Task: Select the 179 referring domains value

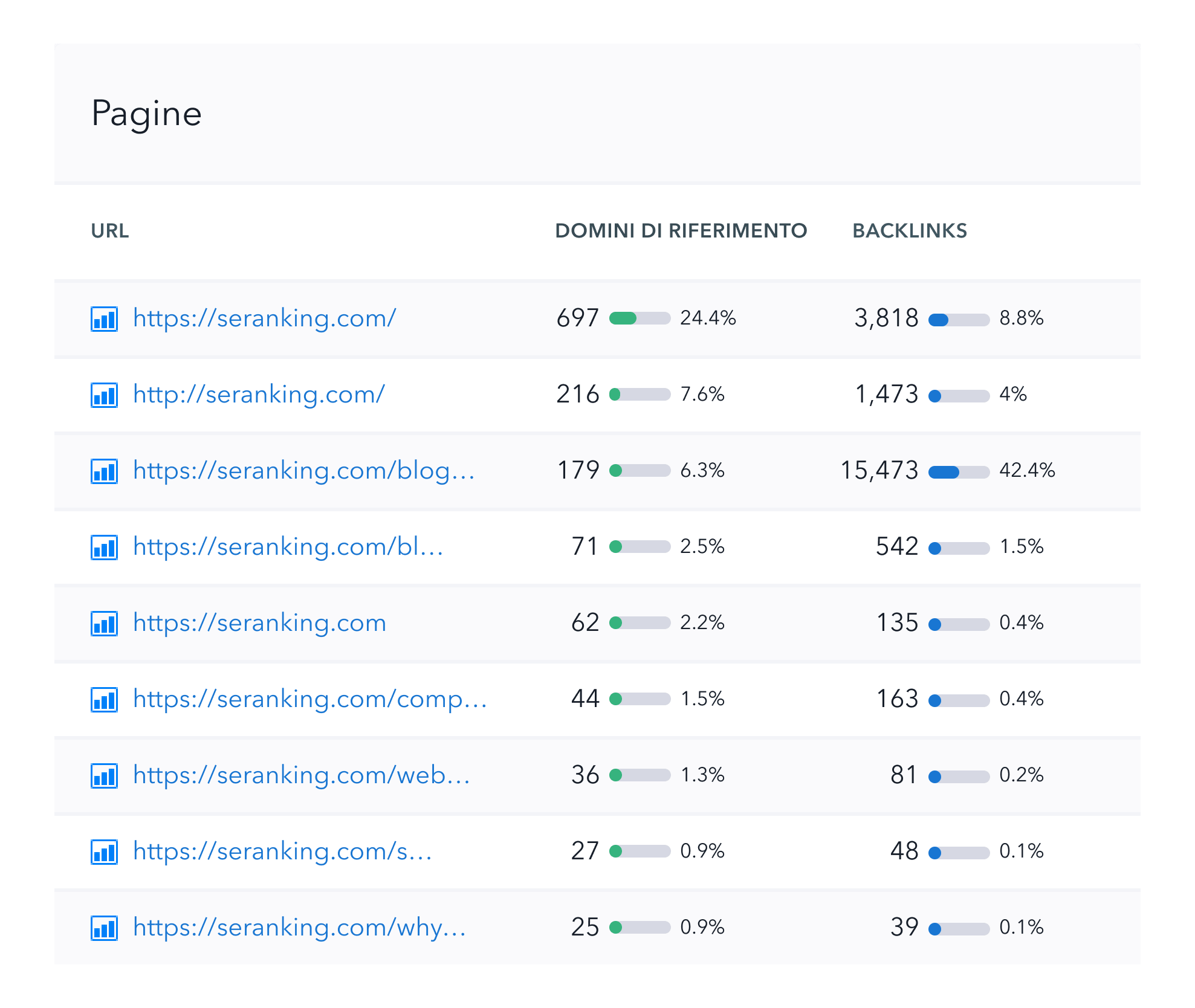Action: (x=578, y=471)
